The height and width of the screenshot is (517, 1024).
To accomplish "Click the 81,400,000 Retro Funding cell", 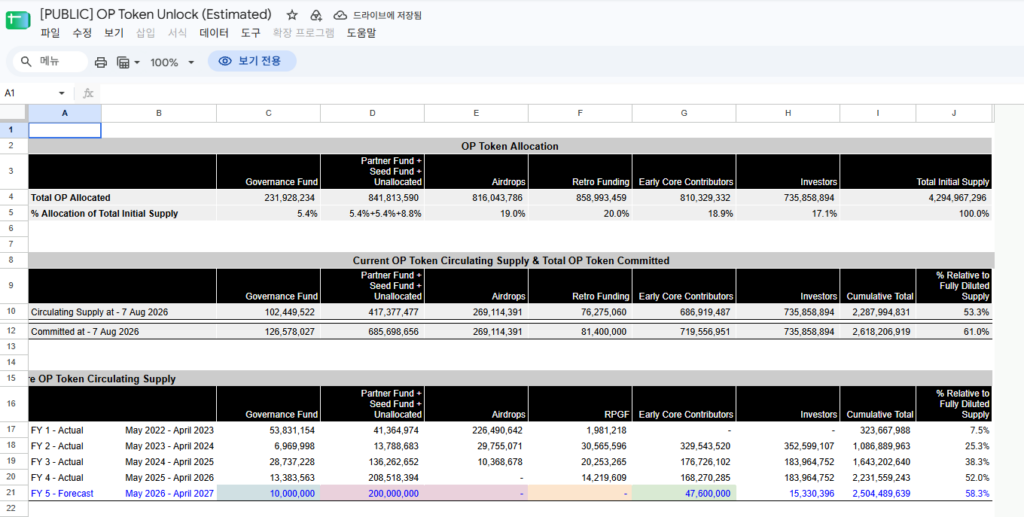I will coord(580,332).
